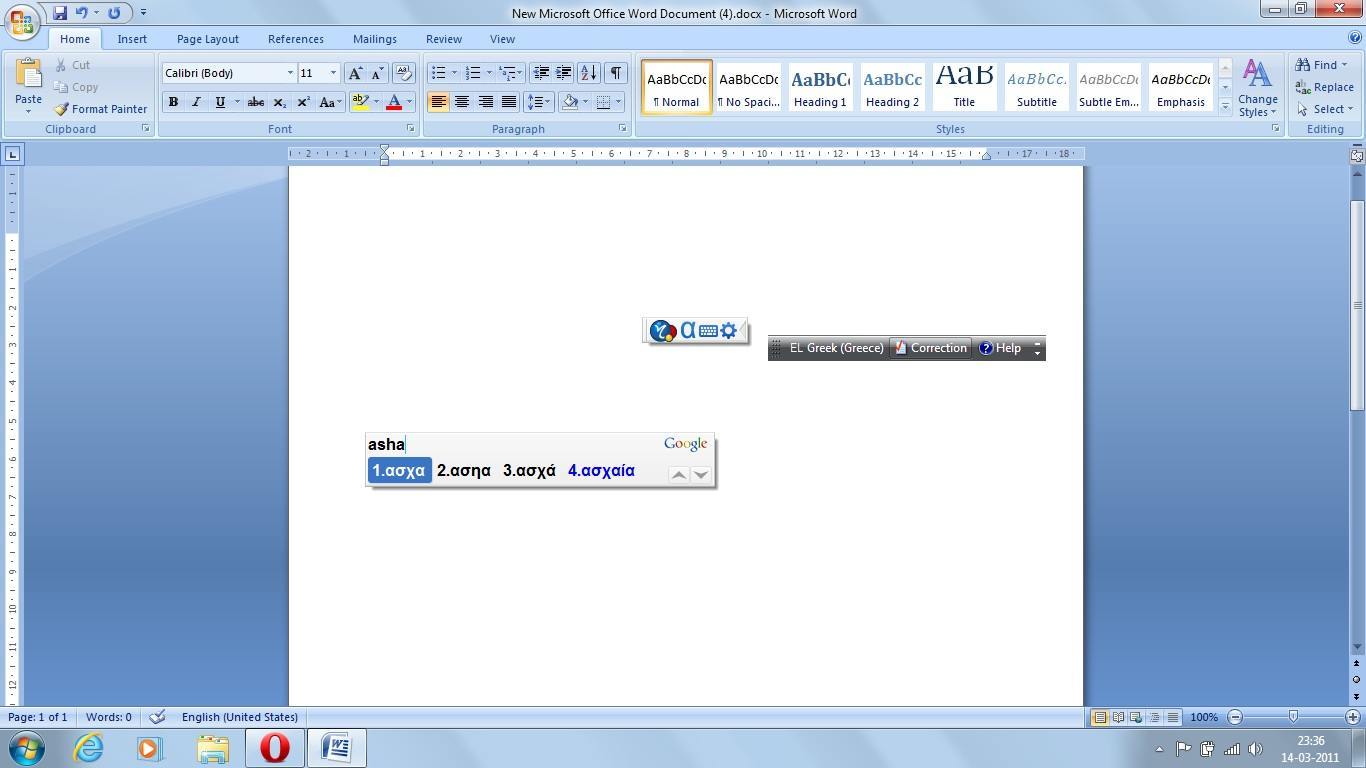Increase paragraph indent
The image size is (1366, 768).
click(x=563, y=73)
